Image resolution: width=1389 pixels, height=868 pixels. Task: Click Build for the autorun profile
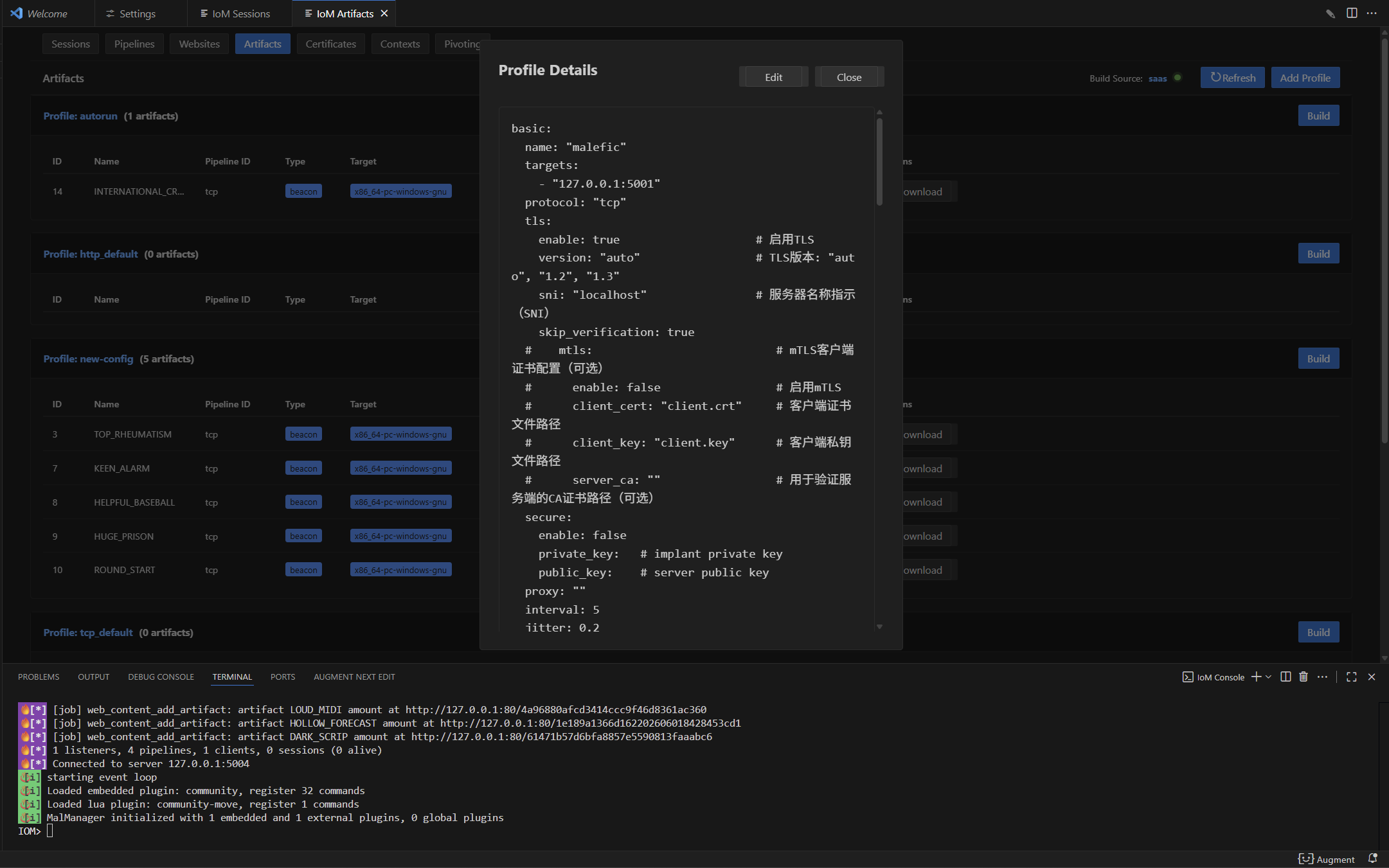click(x=1318, y=116)
